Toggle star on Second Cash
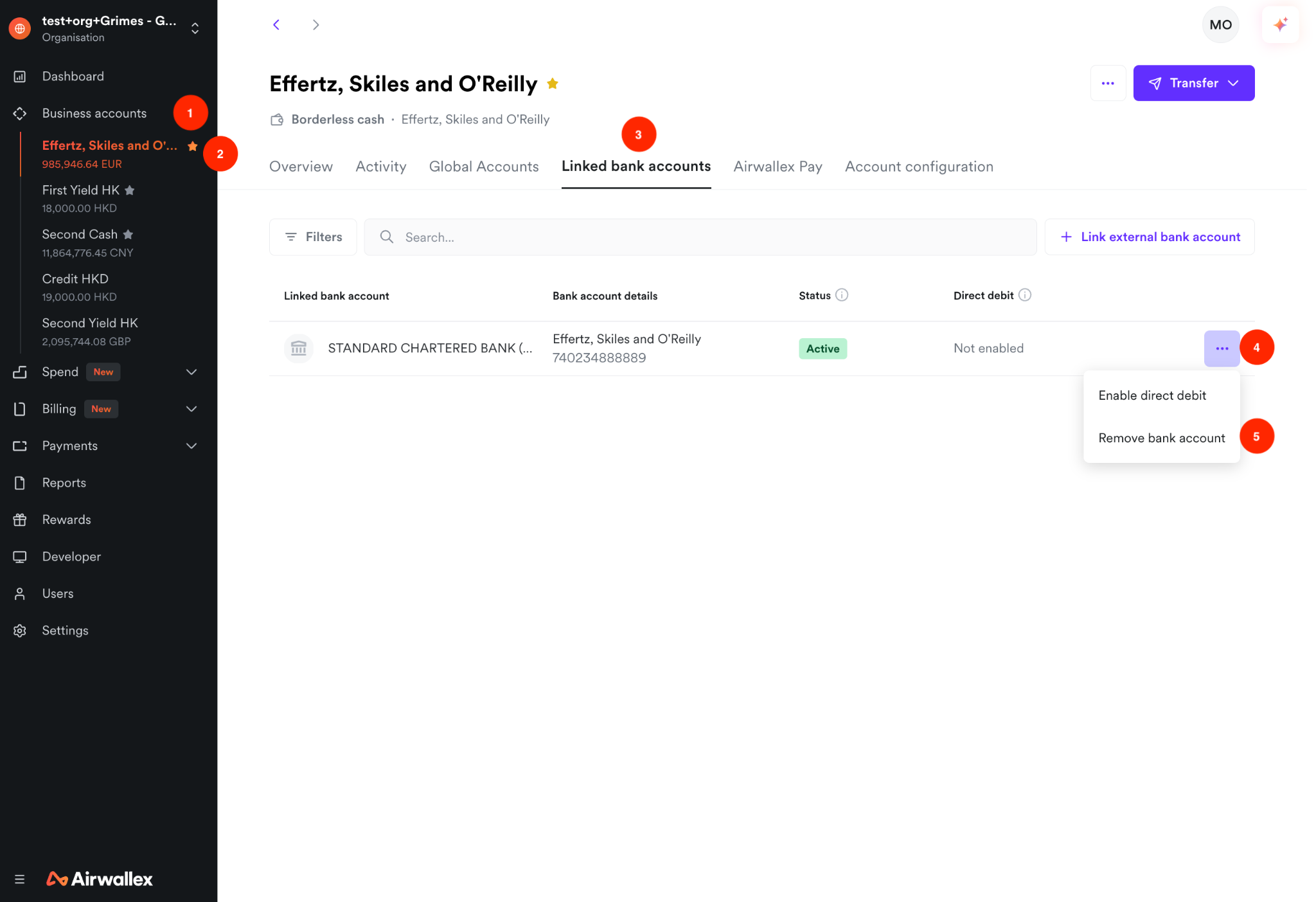The width and height of the screenshot is (1316, 902). [128, 235]
